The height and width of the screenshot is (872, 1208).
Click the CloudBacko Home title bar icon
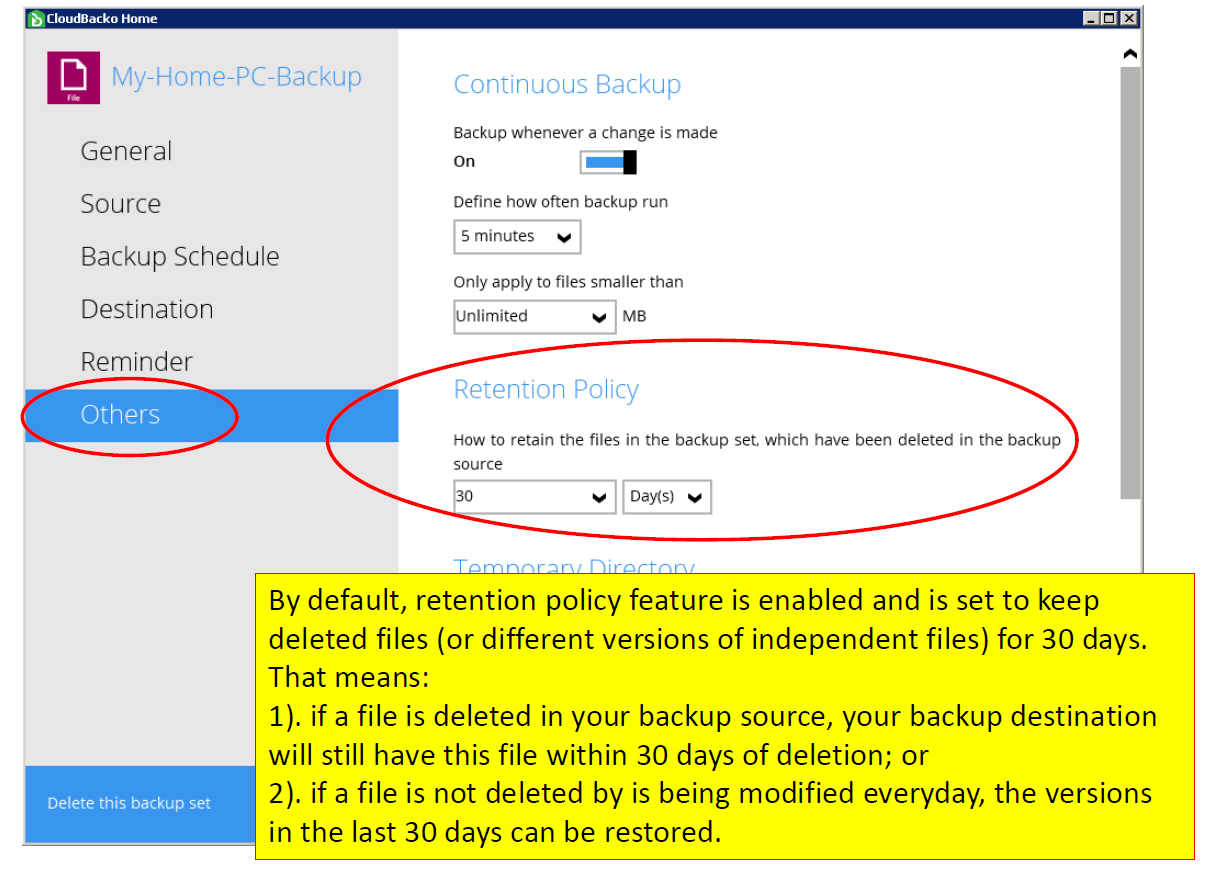pyautogui.click(x=36, y=18)
